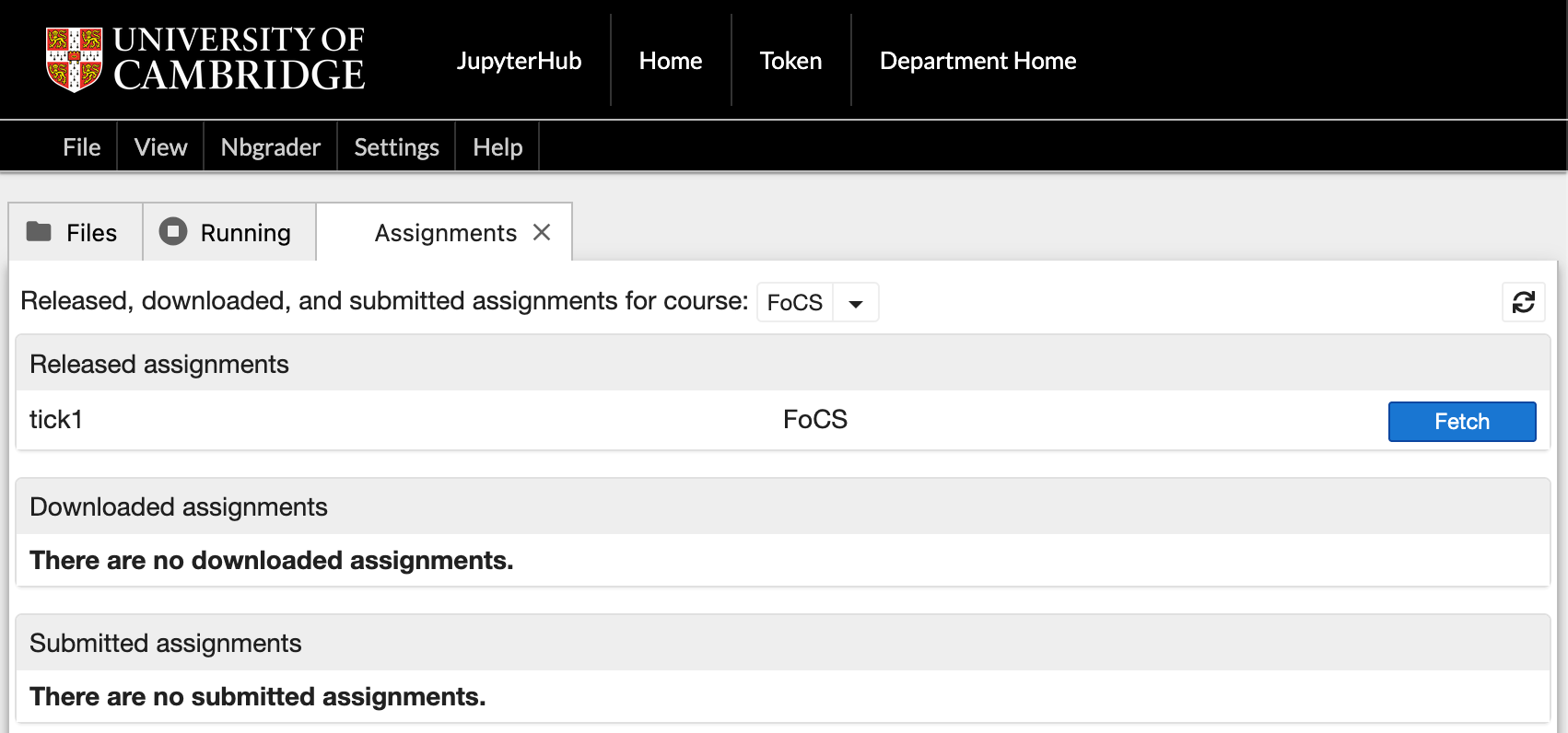Open the View menu
The width and height of the screenshot is (1568, 733).
(160, 147)
